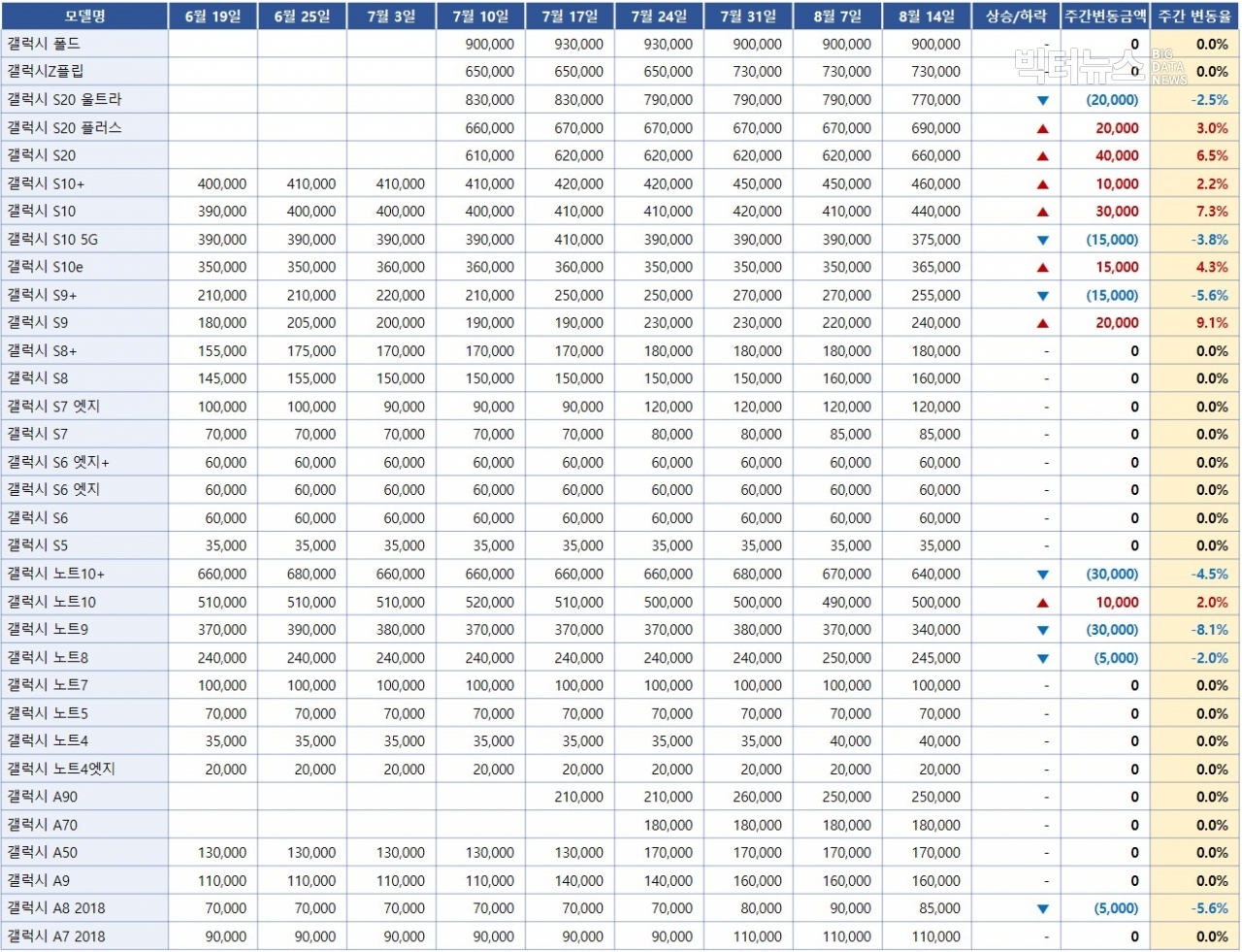Click the 205,000 price for 갤럭시 S9 6월 25일
This screenshot has width=1242, height=952.
click(310, 323)
